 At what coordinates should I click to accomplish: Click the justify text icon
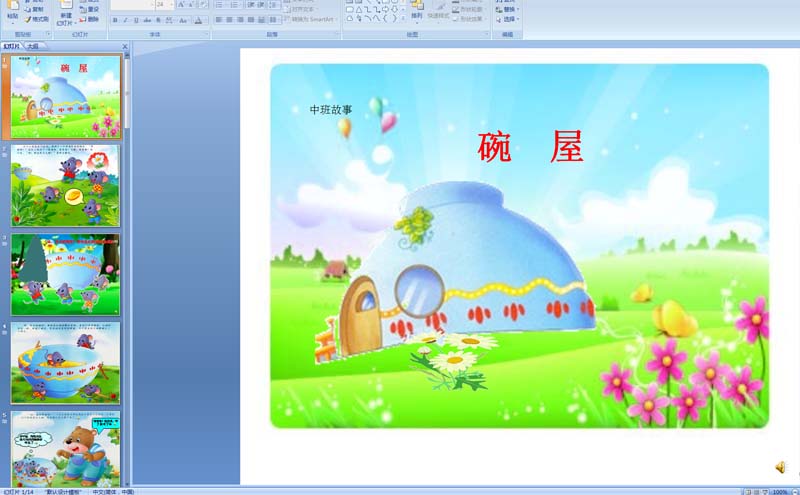(251, 20)
